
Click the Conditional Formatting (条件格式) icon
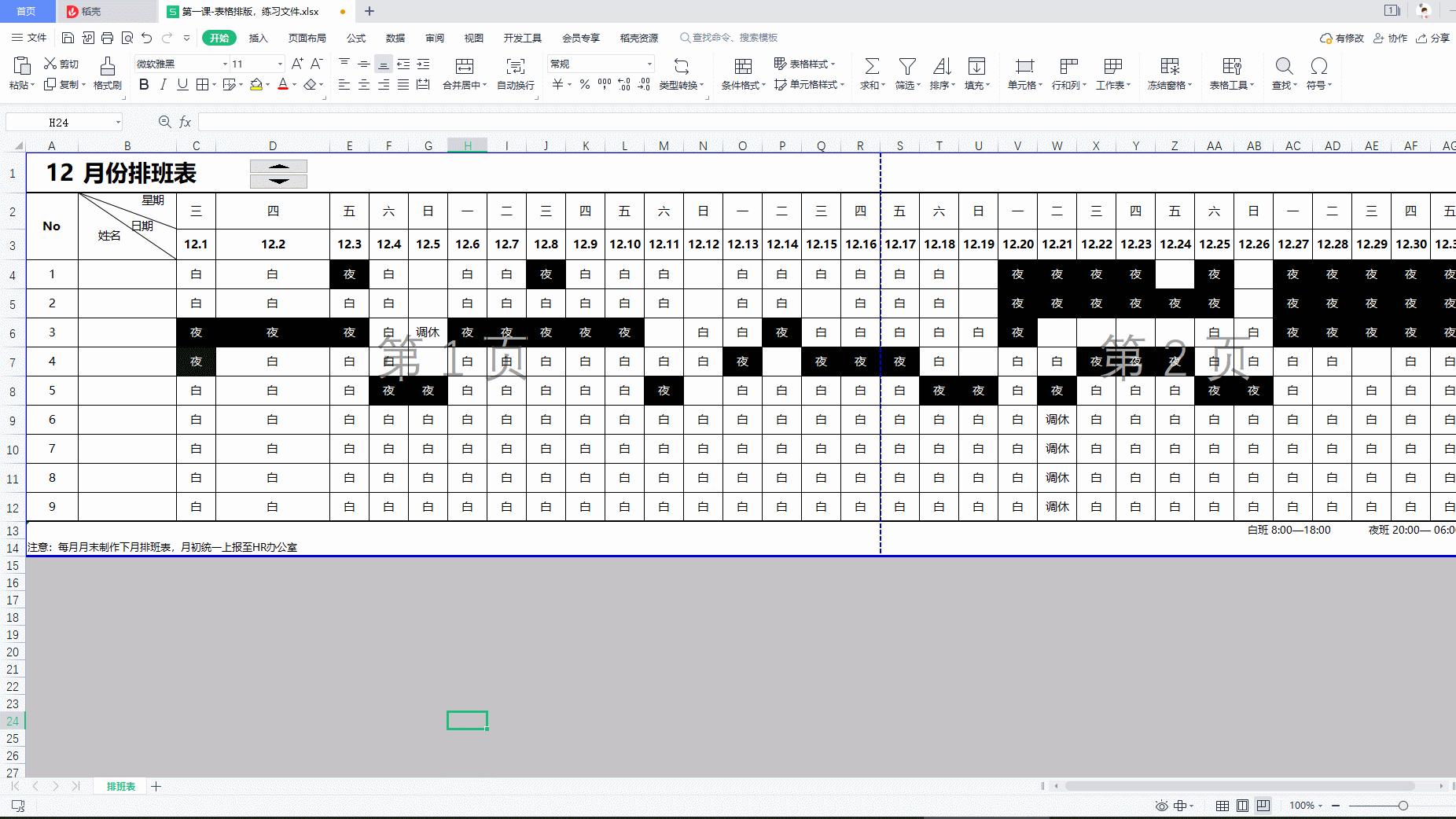tap(743, 66)
